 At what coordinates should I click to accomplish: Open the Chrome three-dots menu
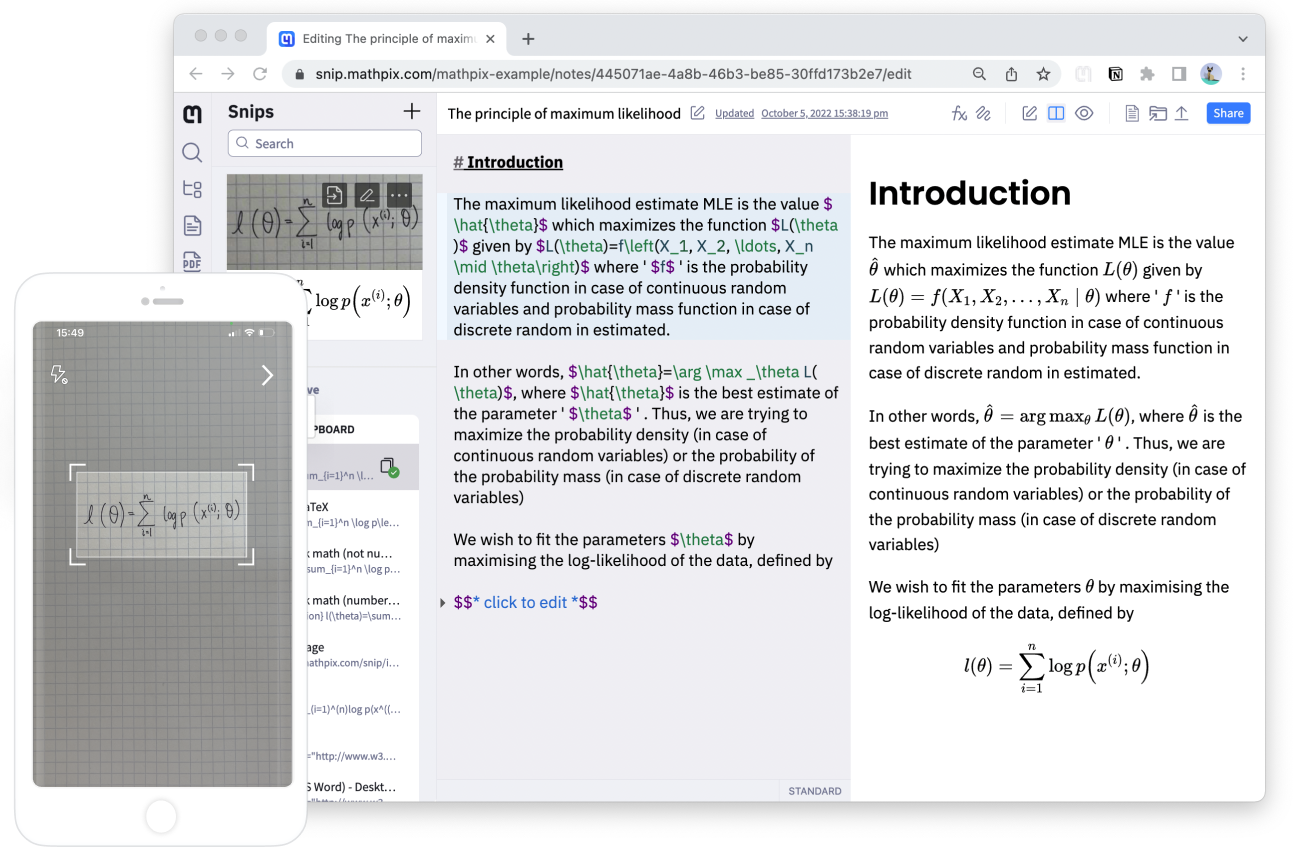coord(1243,74)
